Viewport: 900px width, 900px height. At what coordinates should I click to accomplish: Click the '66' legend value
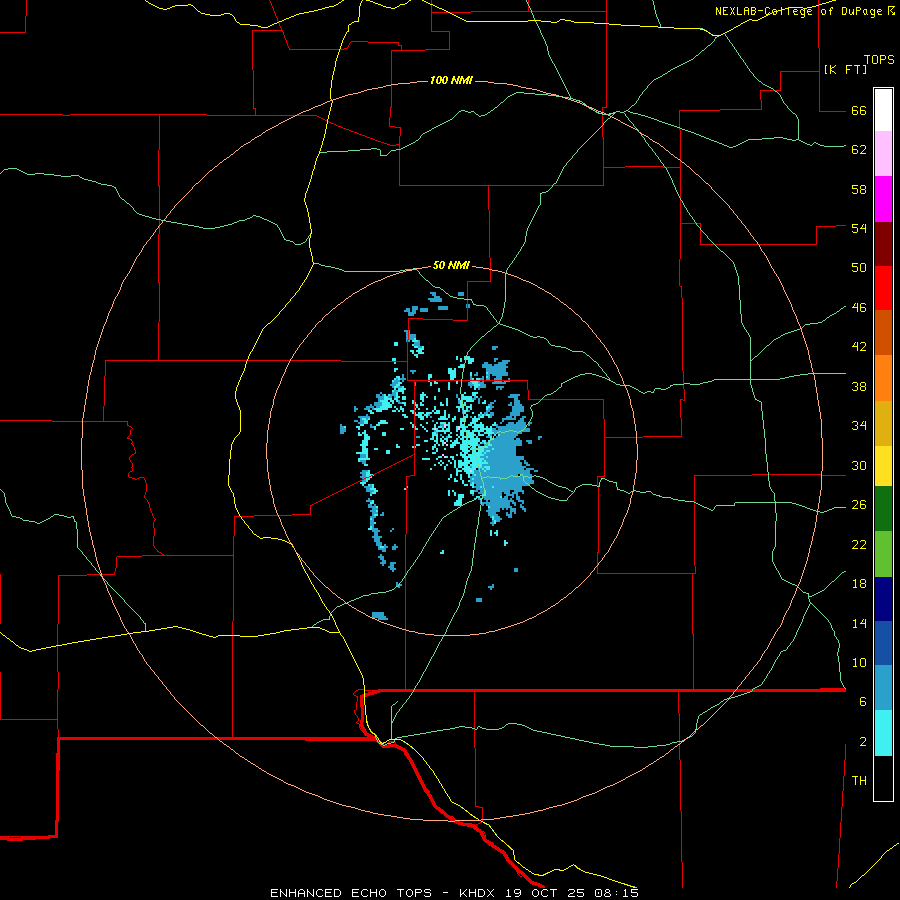tap(859, 111)
